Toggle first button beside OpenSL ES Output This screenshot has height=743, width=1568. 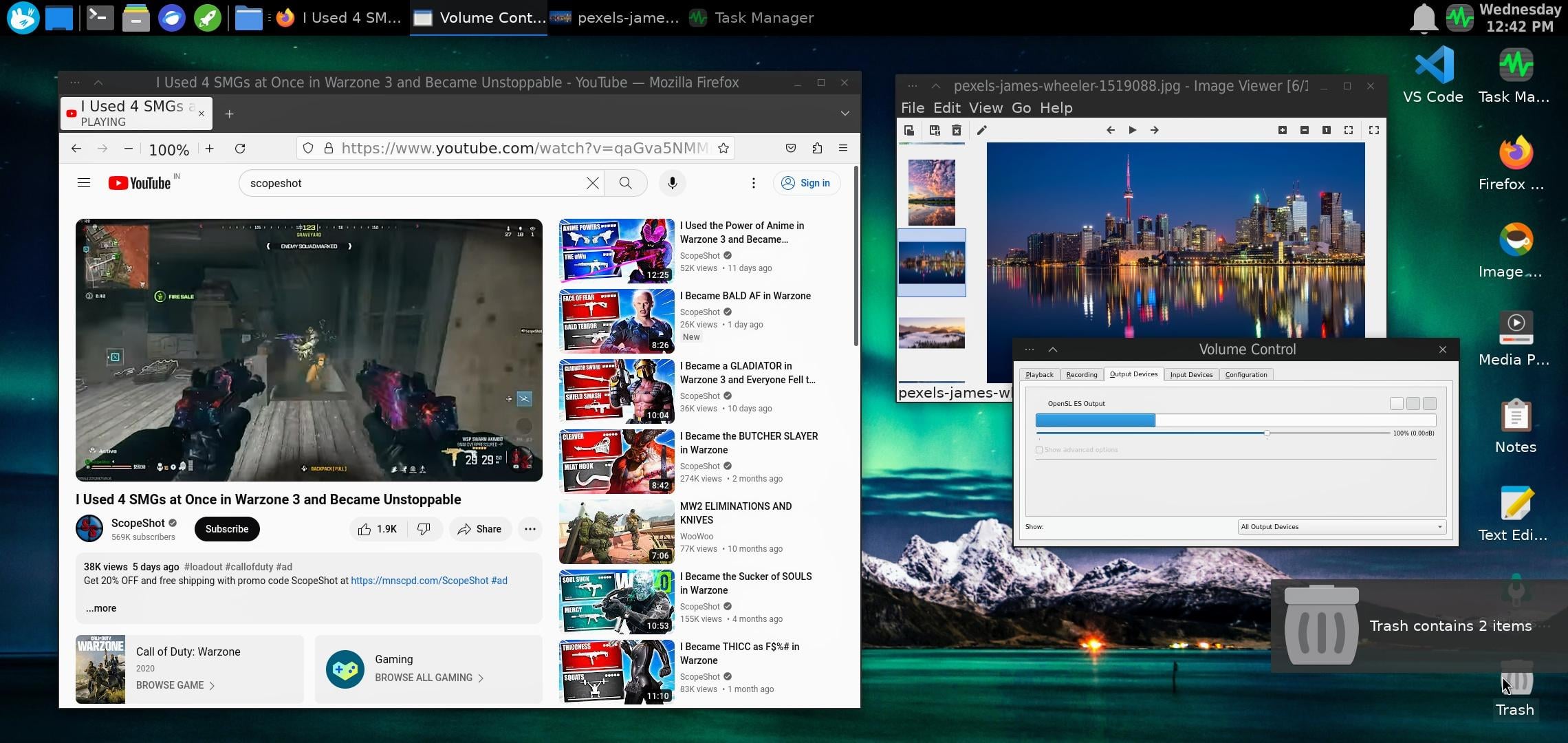[x=1396, y=404]
